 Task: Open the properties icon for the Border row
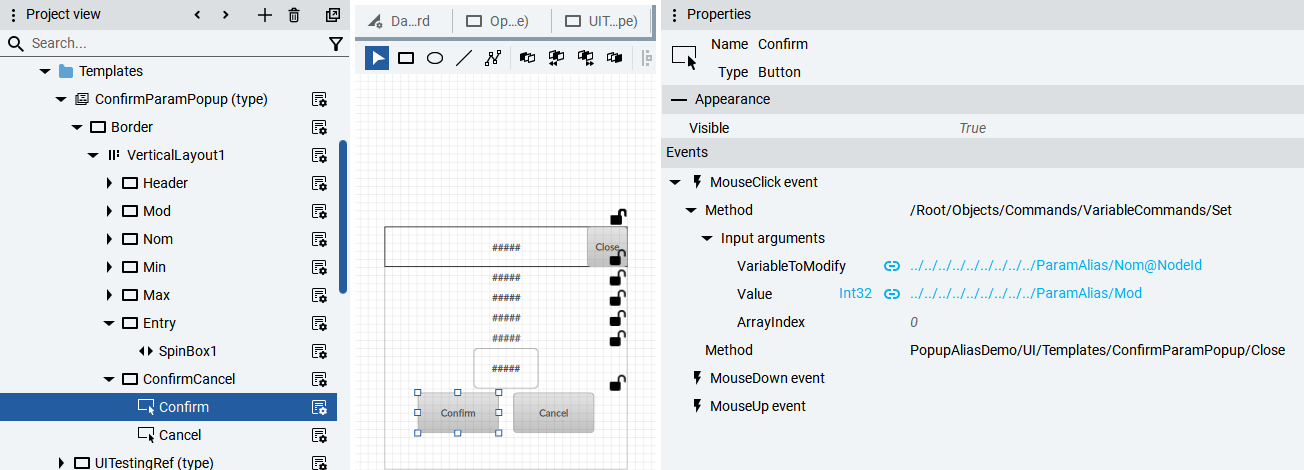point(319,127)
